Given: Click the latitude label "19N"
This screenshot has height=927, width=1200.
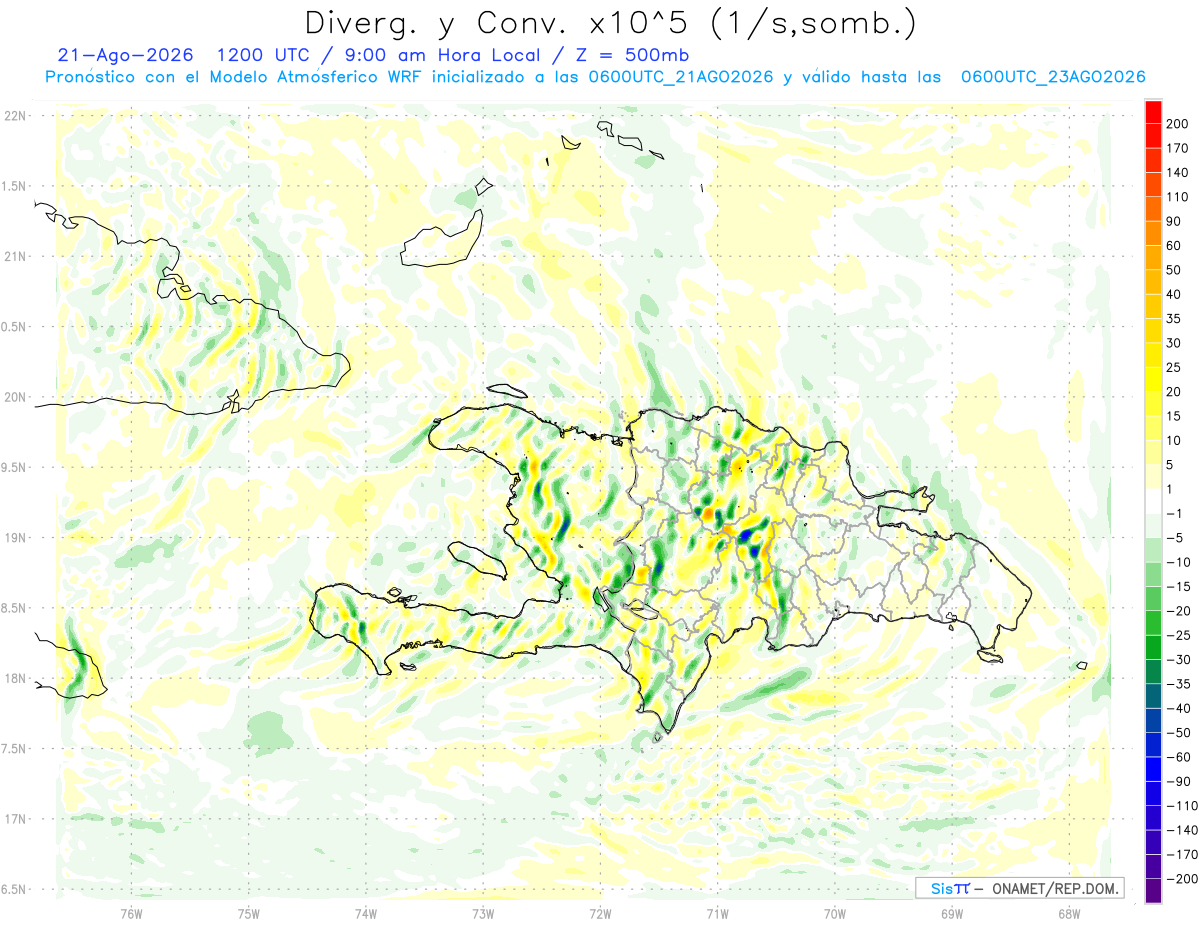Looking at the screenshot, I should click(14, 538).
